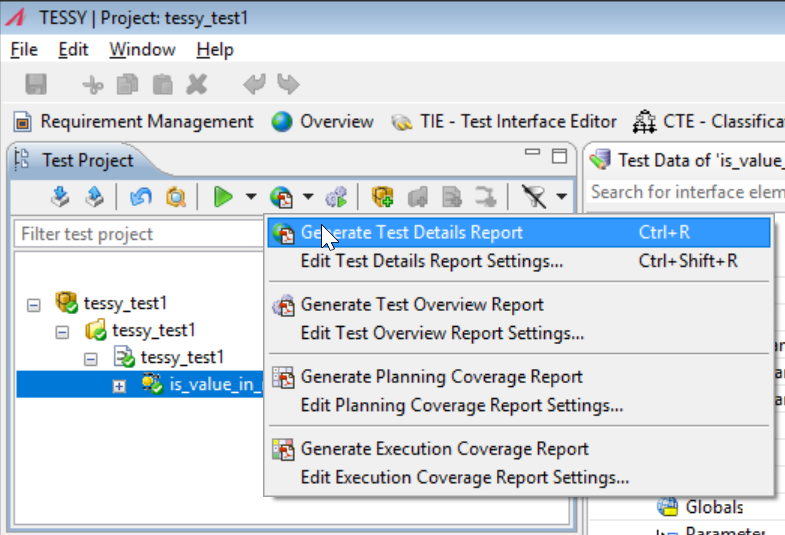Click the export up-arrow icon in Test Project

(94, 197)
